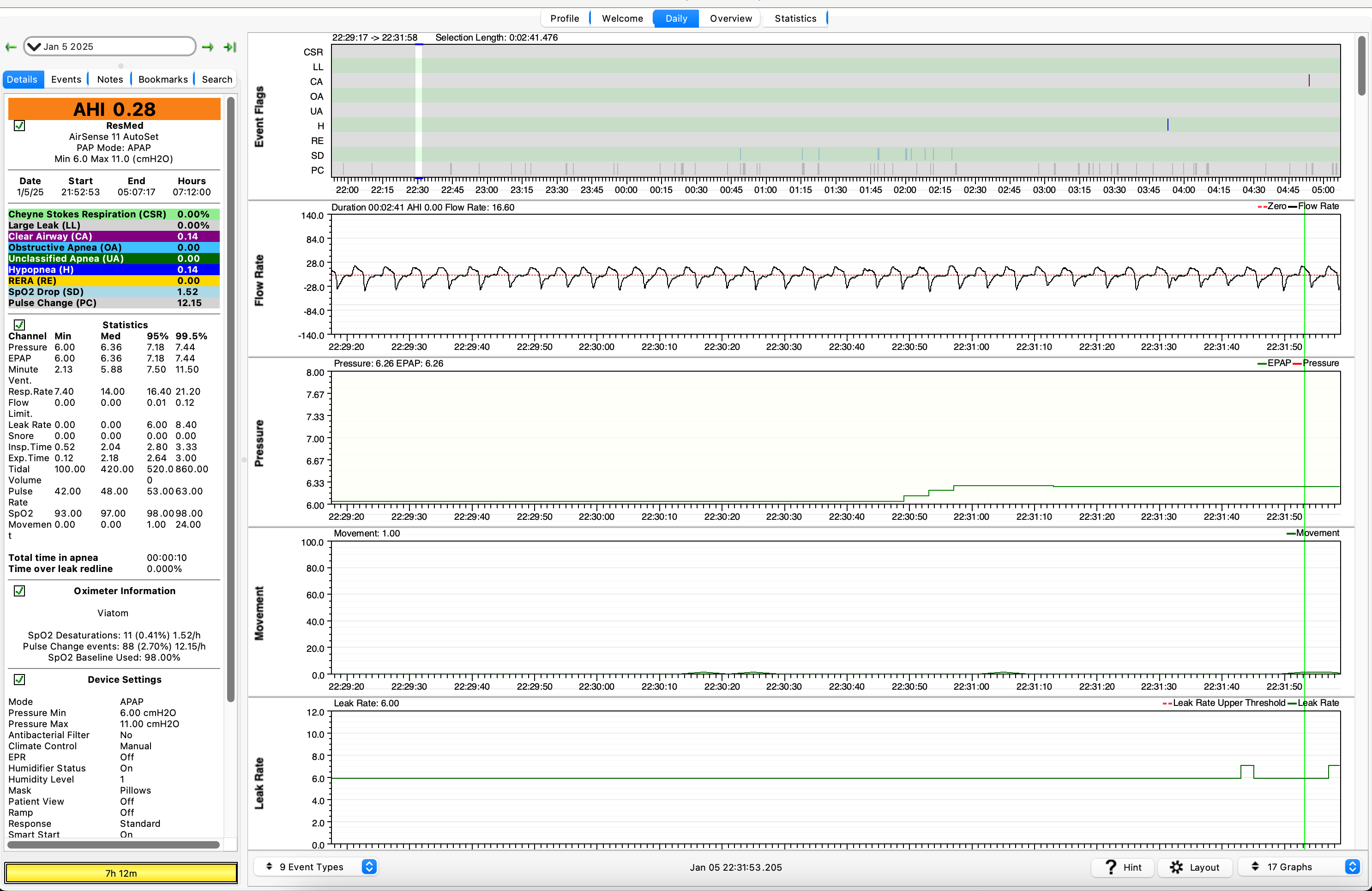Select the Large Leak (LL) row
This screenshot has width=1372, height=891.
114,225
